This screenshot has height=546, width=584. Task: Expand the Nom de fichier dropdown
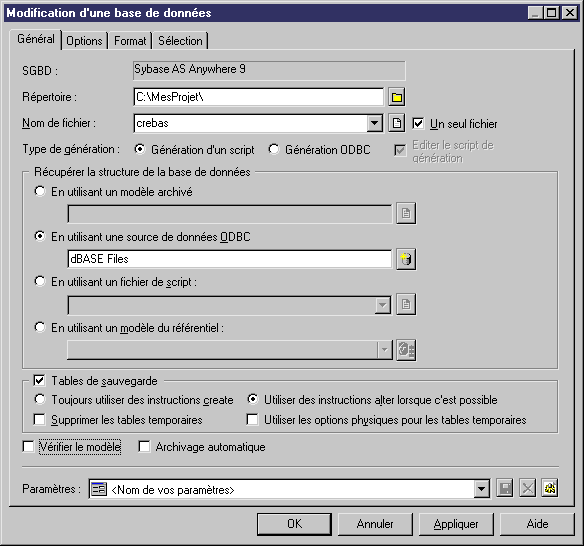point(375,123)
